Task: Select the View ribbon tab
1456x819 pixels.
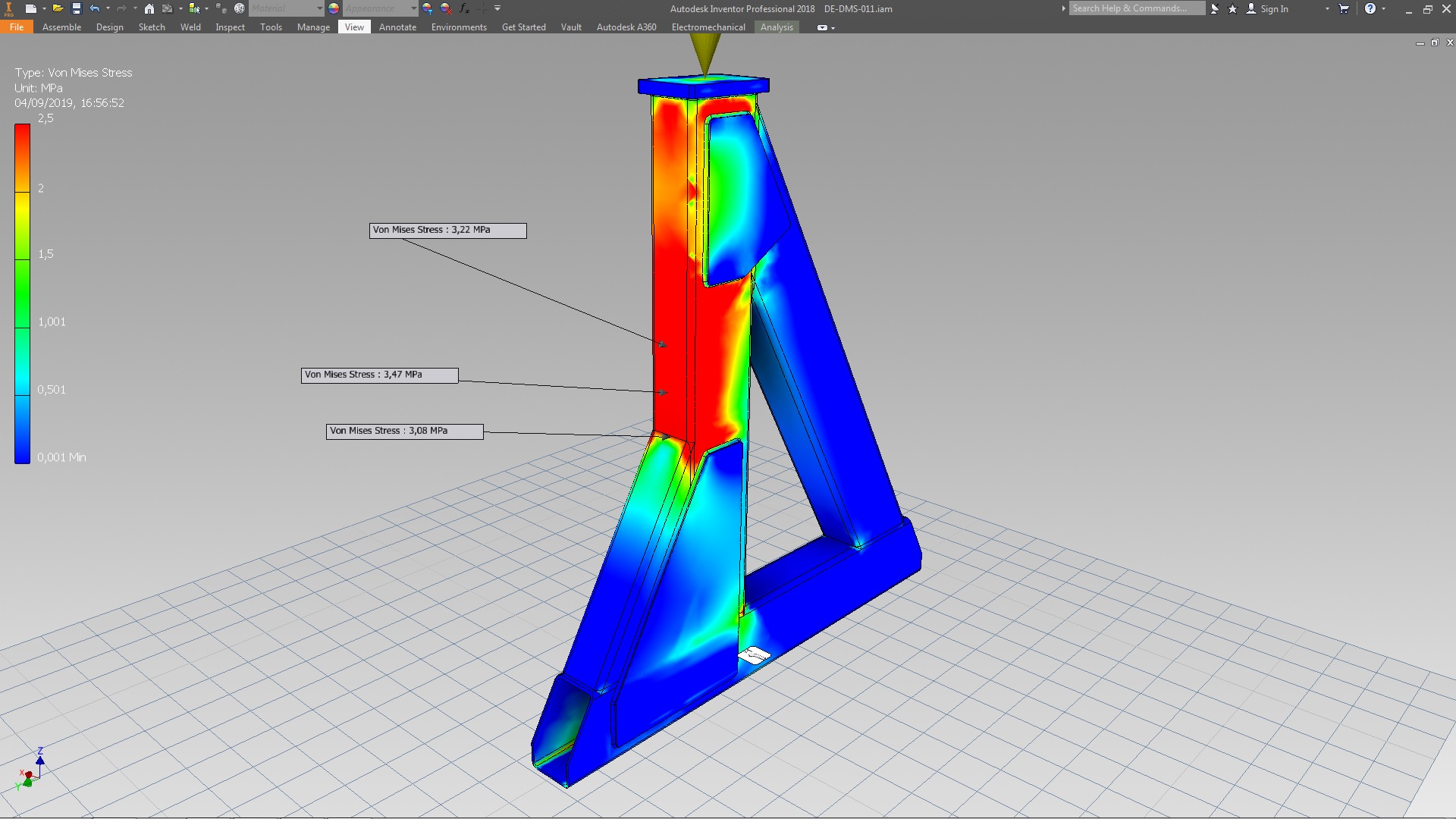Action: click(x=354, y=27)
